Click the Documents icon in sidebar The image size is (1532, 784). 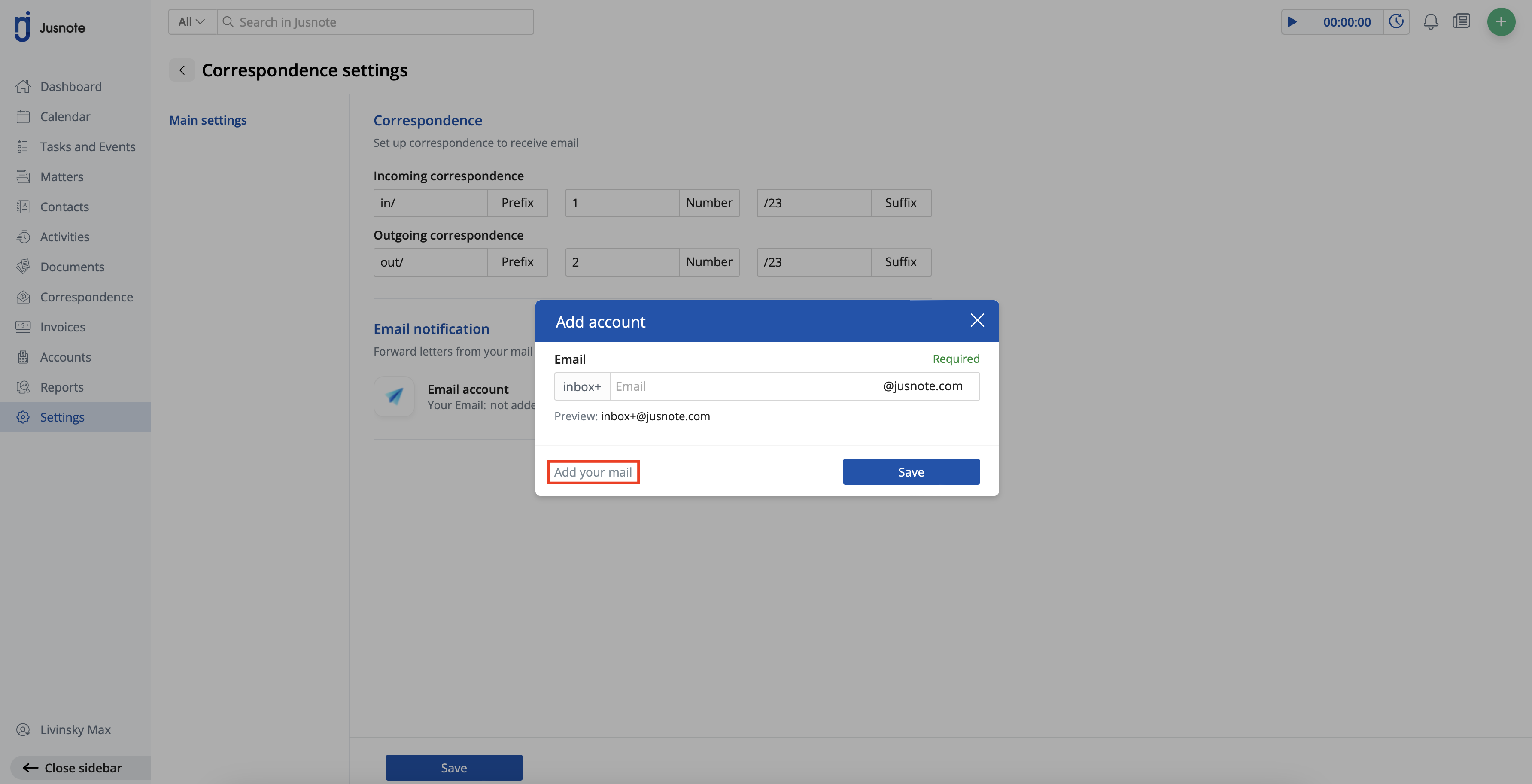[x=23, y=267]
